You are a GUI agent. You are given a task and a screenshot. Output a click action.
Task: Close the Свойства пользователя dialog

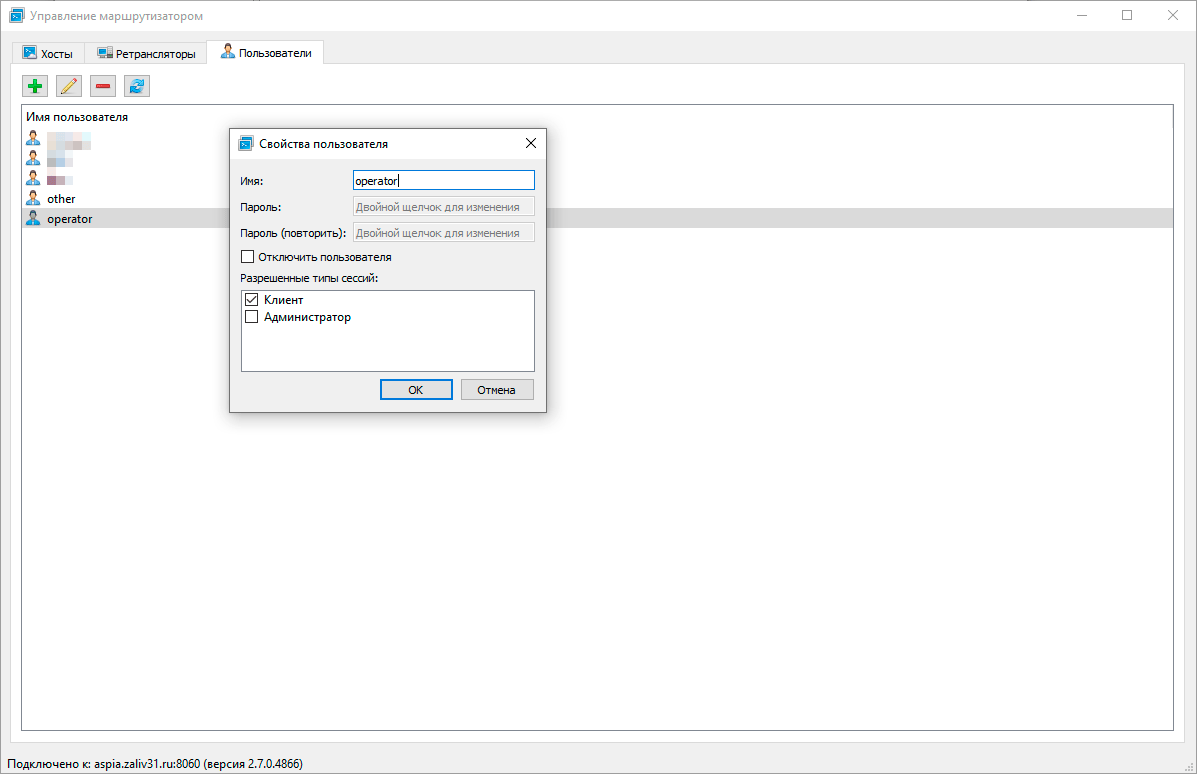point(531,144)
